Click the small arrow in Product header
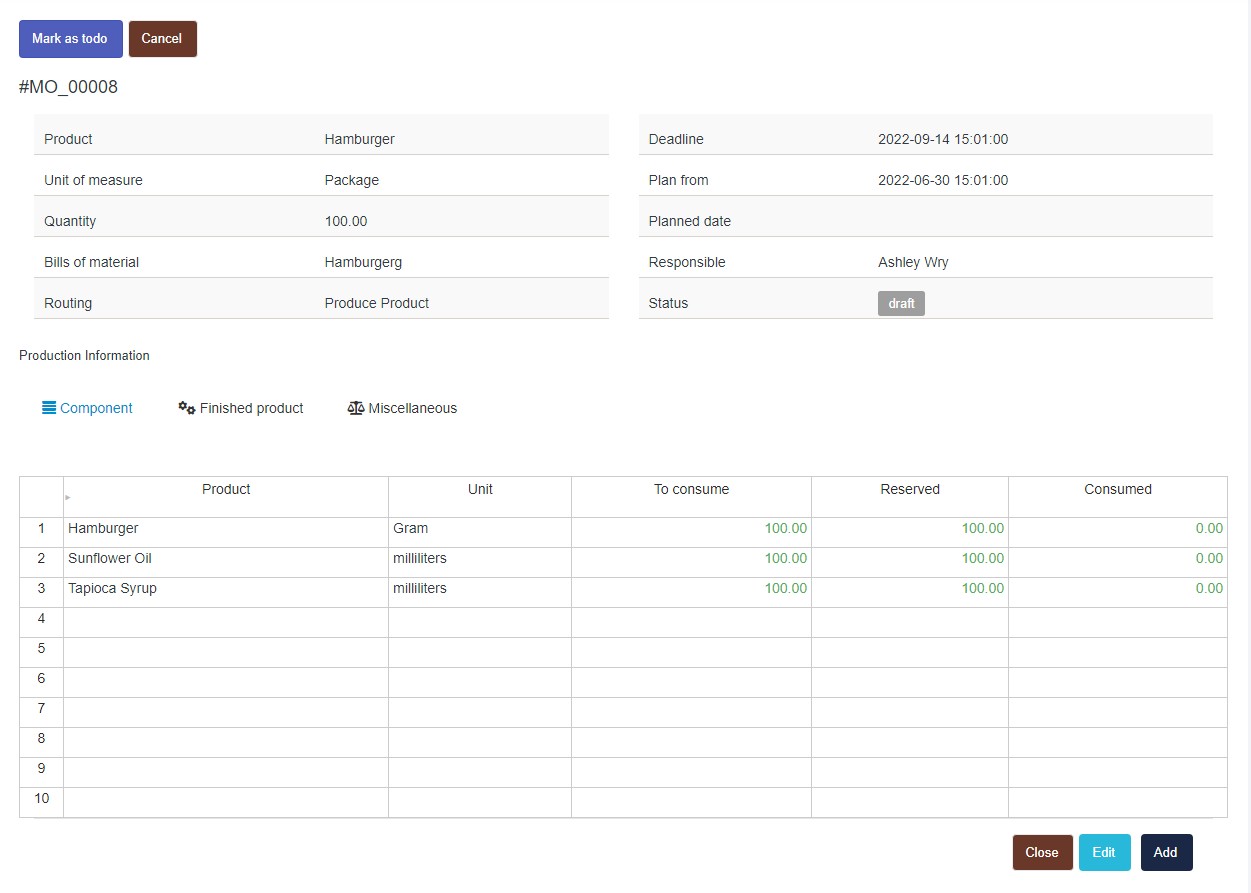The width and height of the screenshot is (1251, 893). (x=68, y=497)
